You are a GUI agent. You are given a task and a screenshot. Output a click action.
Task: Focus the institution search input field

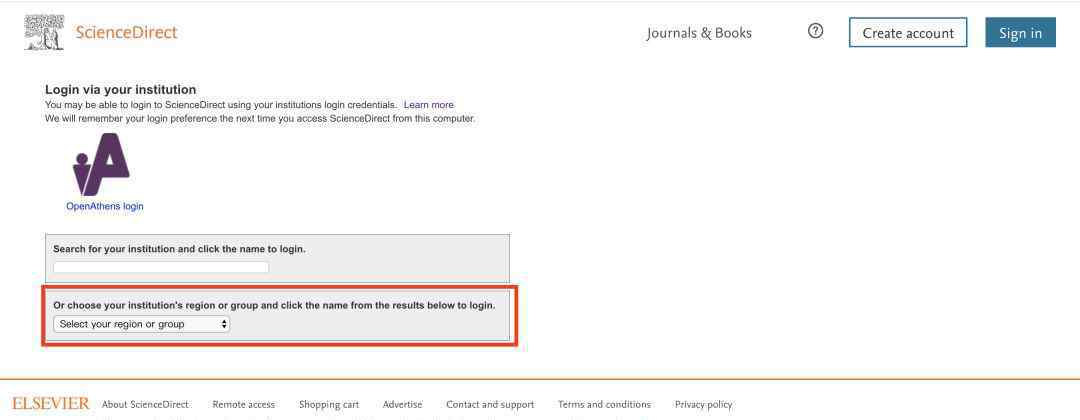[x=161, y=267]
